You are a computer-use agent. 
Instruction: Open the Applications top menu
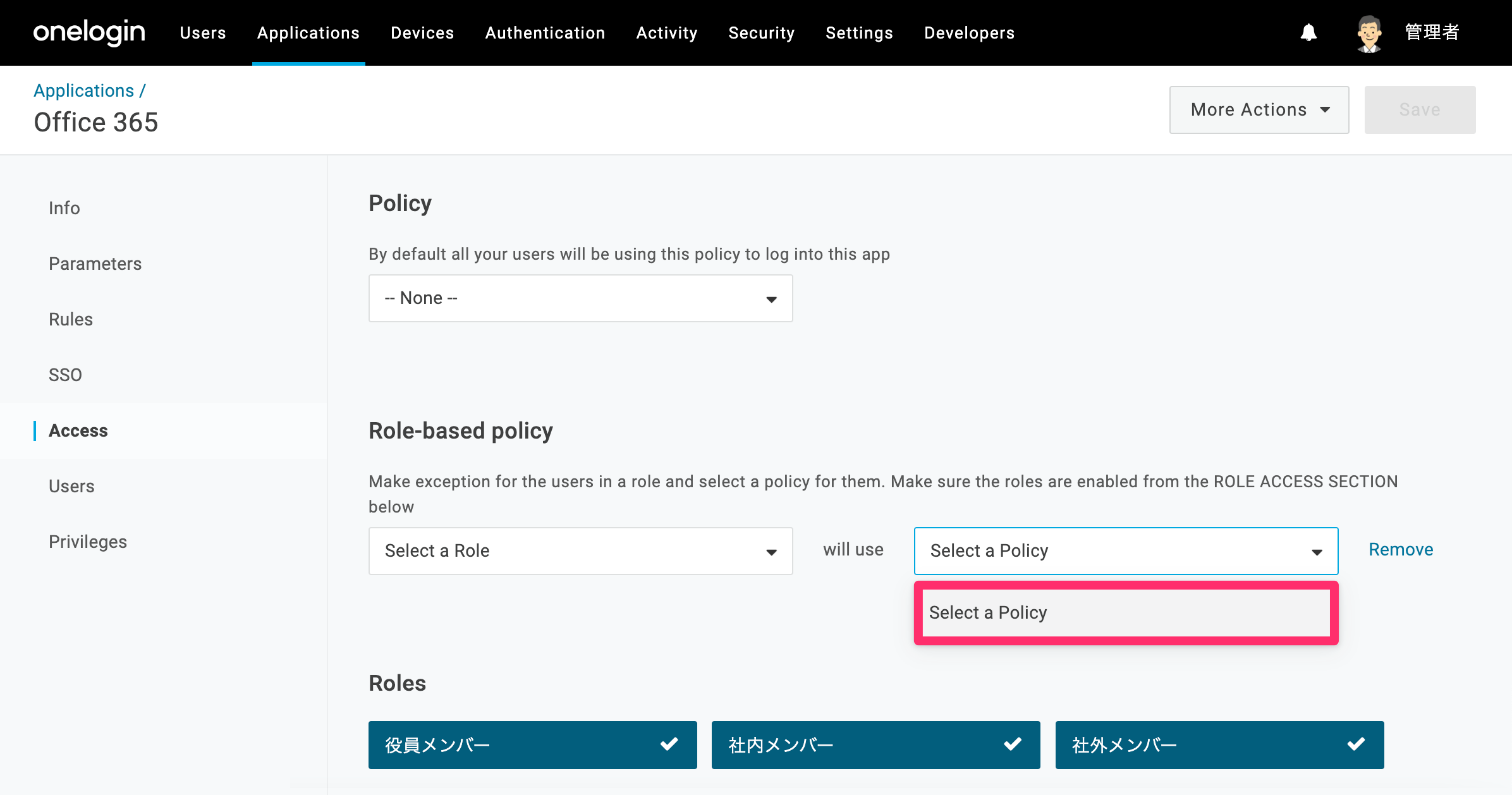[x=308, y=33]
